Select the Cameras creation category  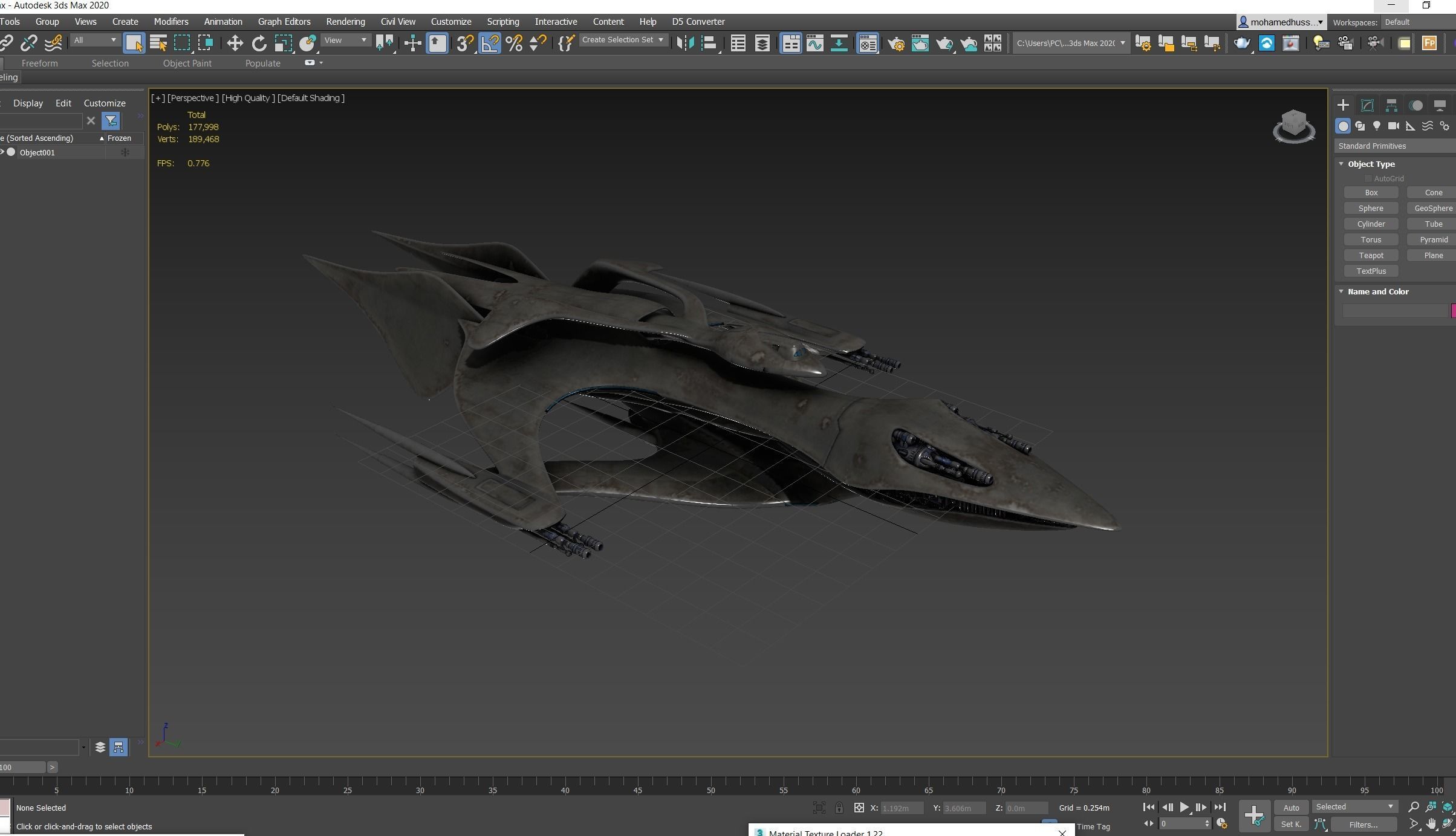(x=1393, y=126)
